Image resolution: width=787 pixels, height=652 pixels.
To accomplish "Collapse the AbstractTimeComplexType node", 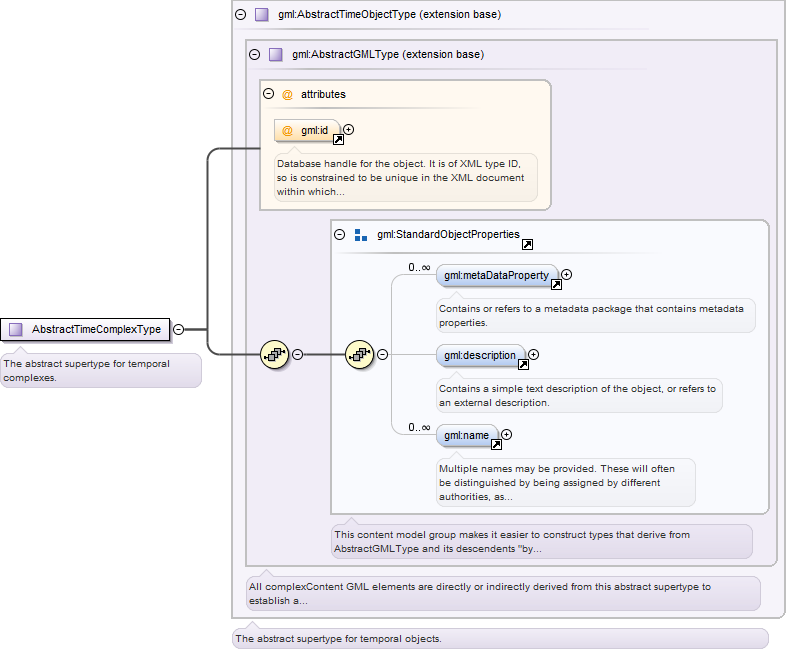I will [x=179, y=329].
